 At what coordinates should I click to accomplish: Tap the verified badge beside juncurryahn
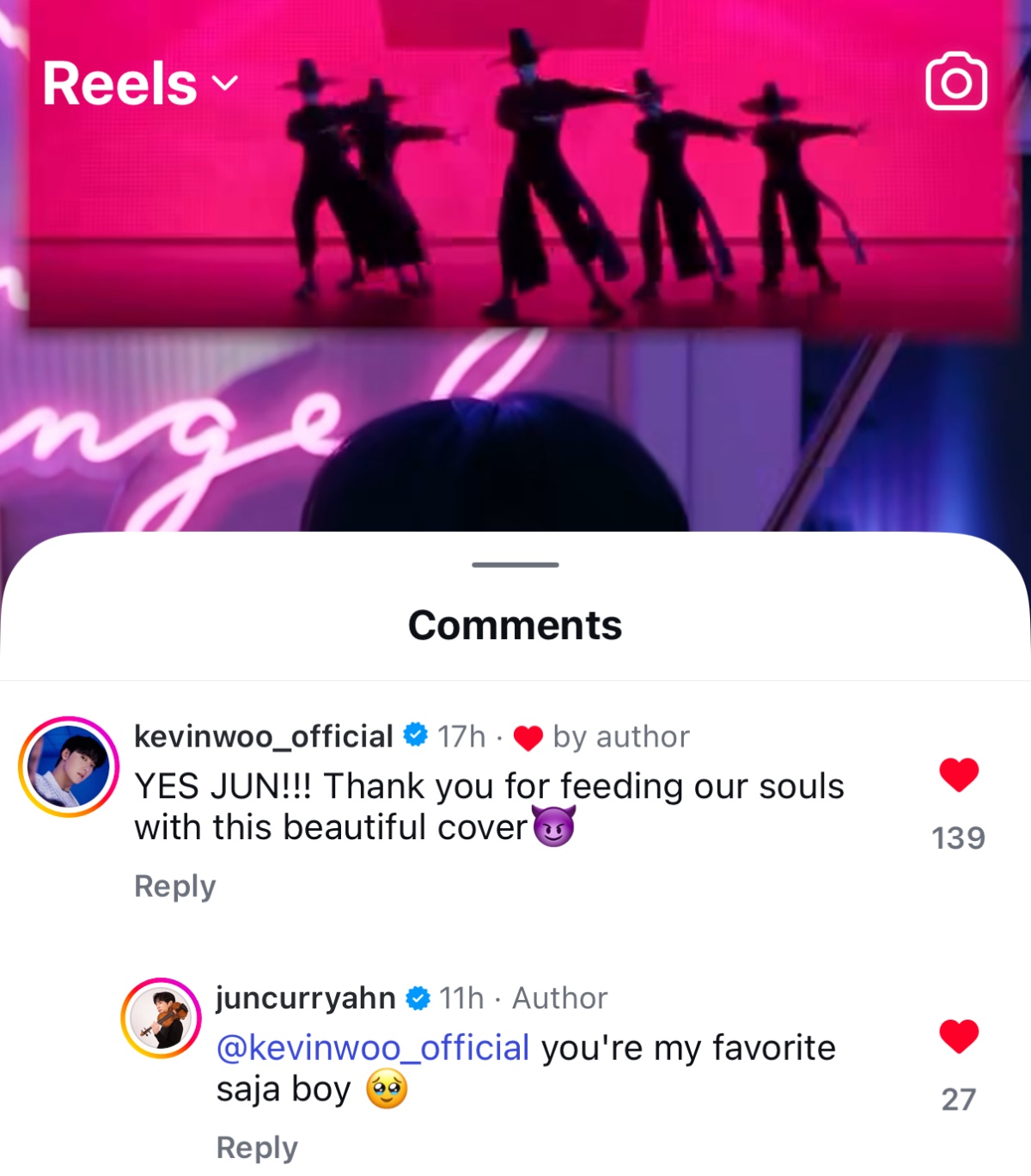pyautogui.click(x=418, y=998)
